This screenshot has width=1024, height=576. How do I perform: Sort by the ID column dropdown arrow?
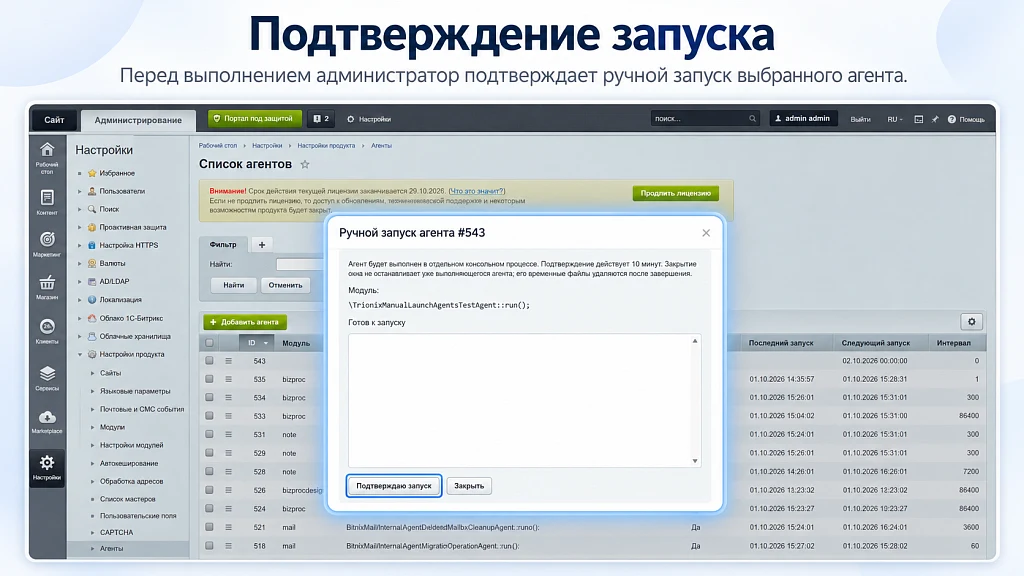(x=266, y=343)
